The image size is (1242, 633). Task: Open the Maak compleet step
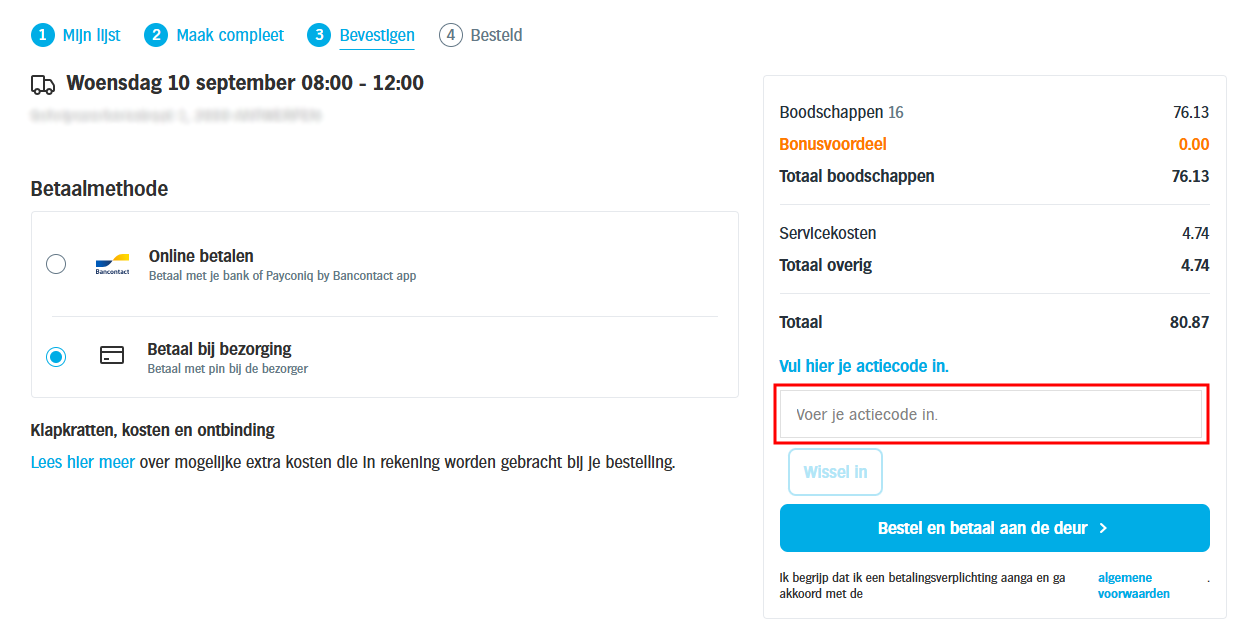228,34
